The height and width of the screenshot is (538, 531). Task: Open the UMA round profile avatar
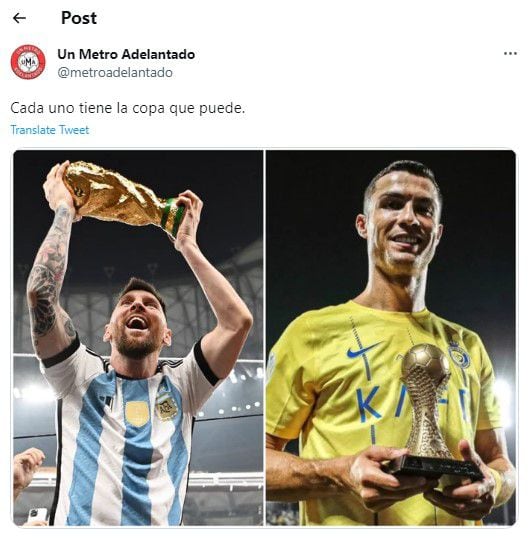tap(28, 62)
